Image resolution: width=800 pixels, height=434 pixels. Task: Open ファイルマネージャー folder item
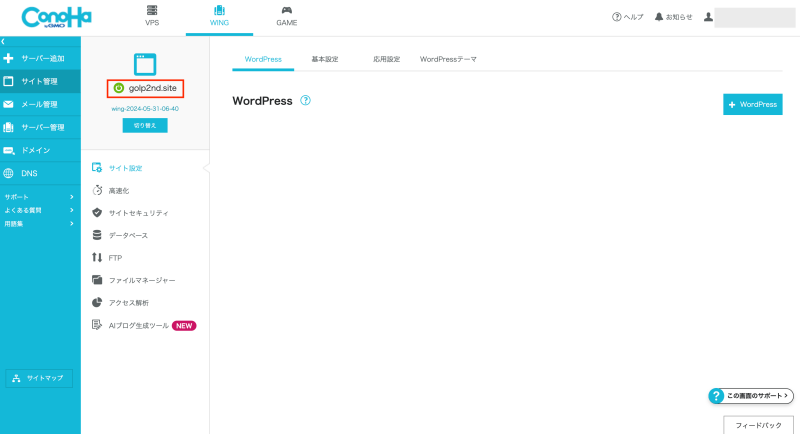[x=141, y=280]
